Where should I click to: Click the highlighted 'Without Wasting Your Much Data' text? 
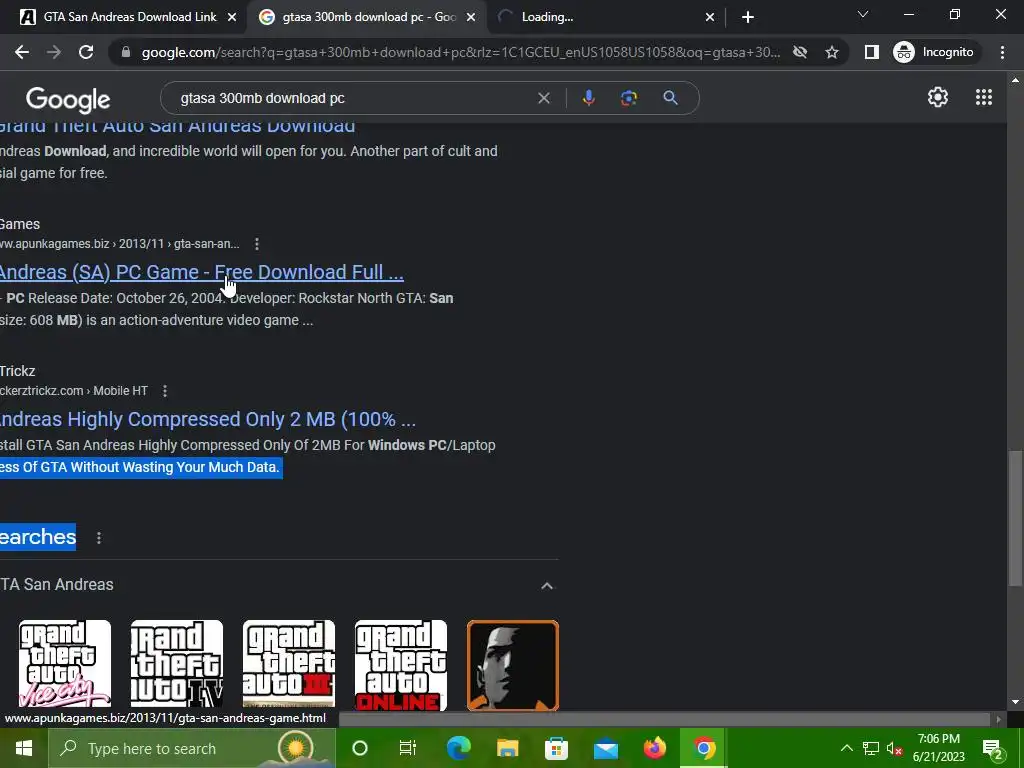pos(174,468)
